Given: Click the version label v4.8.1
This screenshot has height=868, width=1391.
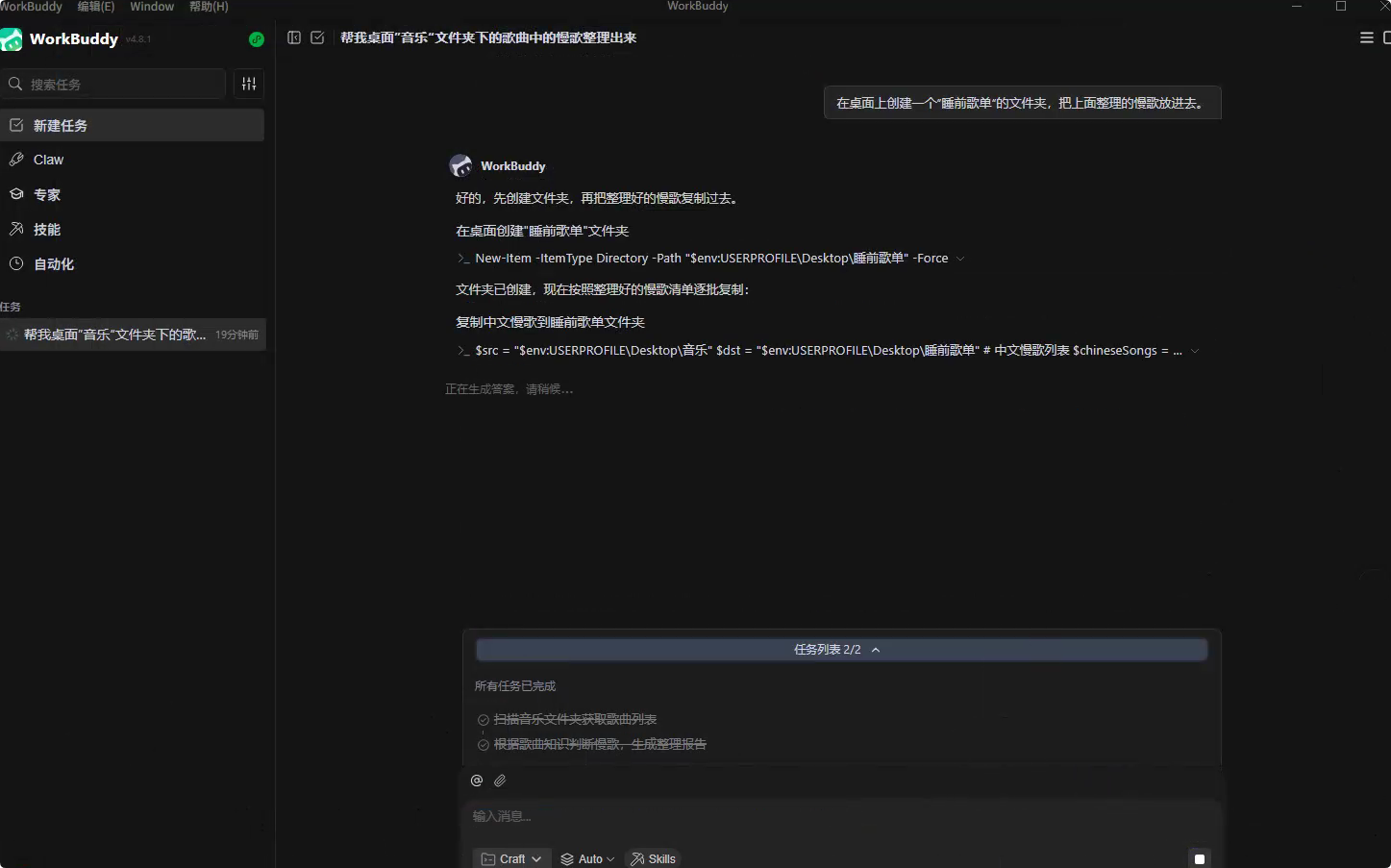Looking at the screenshot, I should (138, 39).
